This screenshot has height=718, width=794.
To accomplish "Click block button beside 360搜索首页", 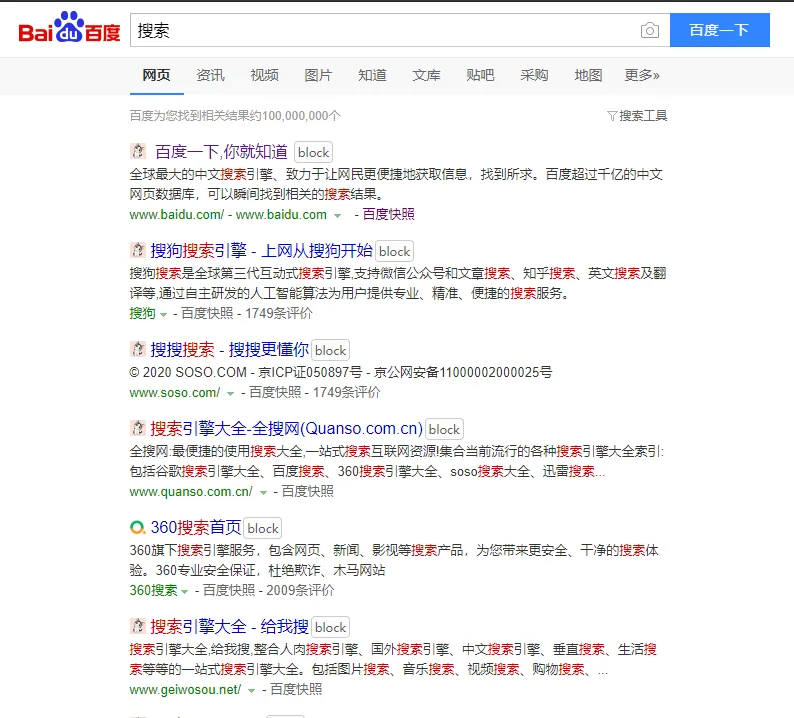I will pyautogui.click(x=263, y=528).
